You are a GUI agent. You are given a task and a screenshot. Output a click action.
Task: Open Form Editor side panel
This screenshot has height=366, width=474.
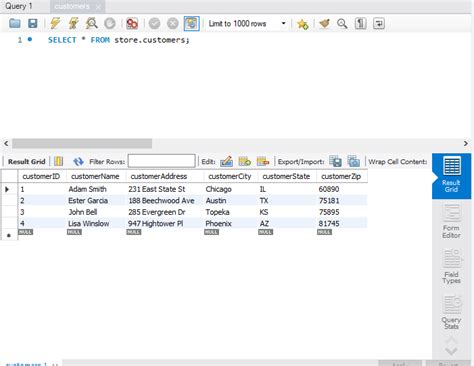click(x=451, y=221)
